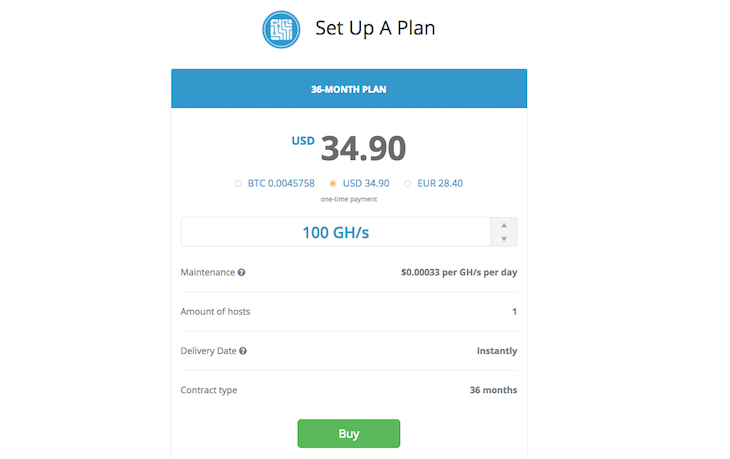Click the Amount of hosts row
Viewport: 730px width, 459px height.
pyautogui.click(x=349, y=311)
